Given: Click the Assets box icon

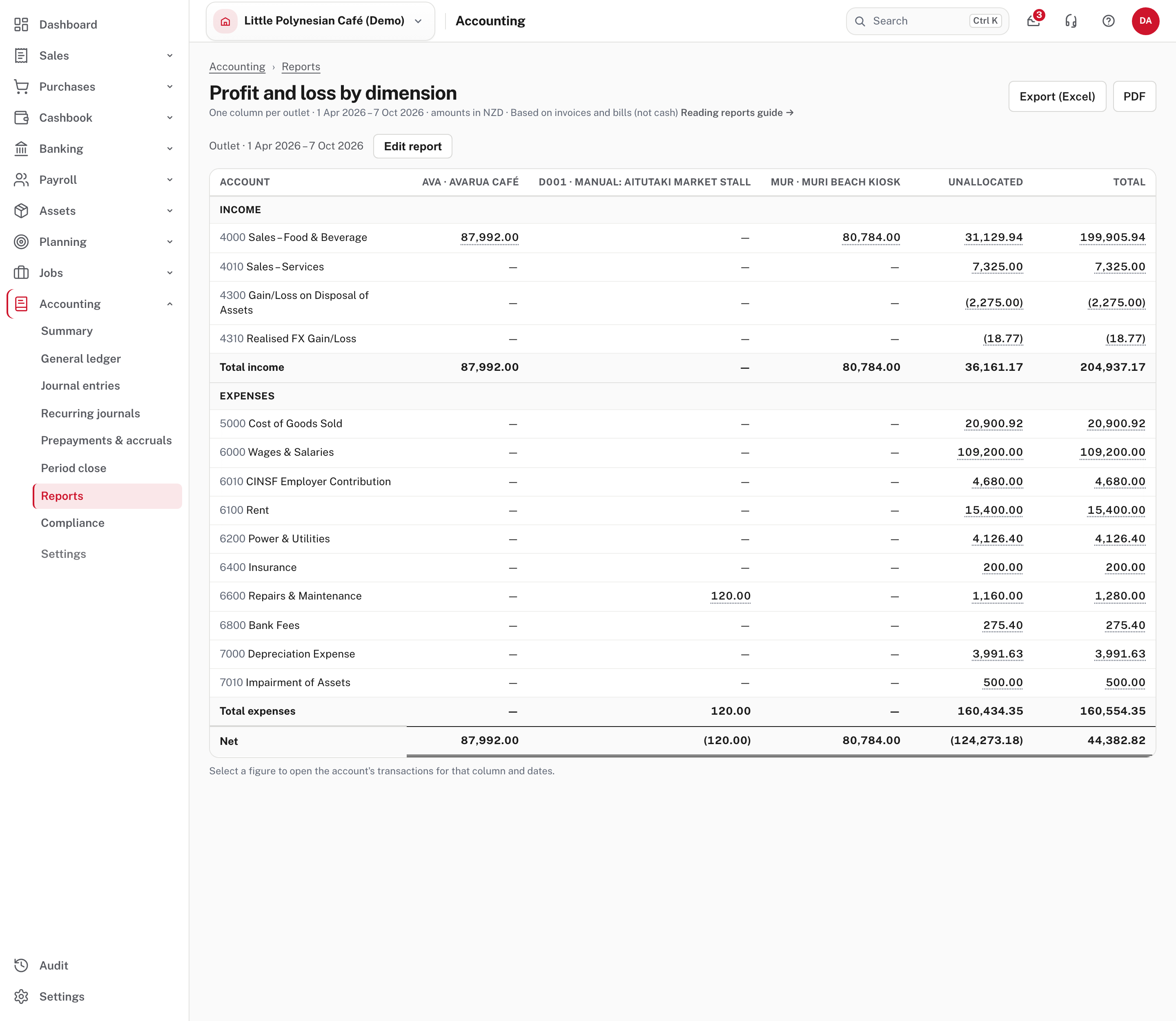Looking at the screenshot, I should [x=21, y=211].
